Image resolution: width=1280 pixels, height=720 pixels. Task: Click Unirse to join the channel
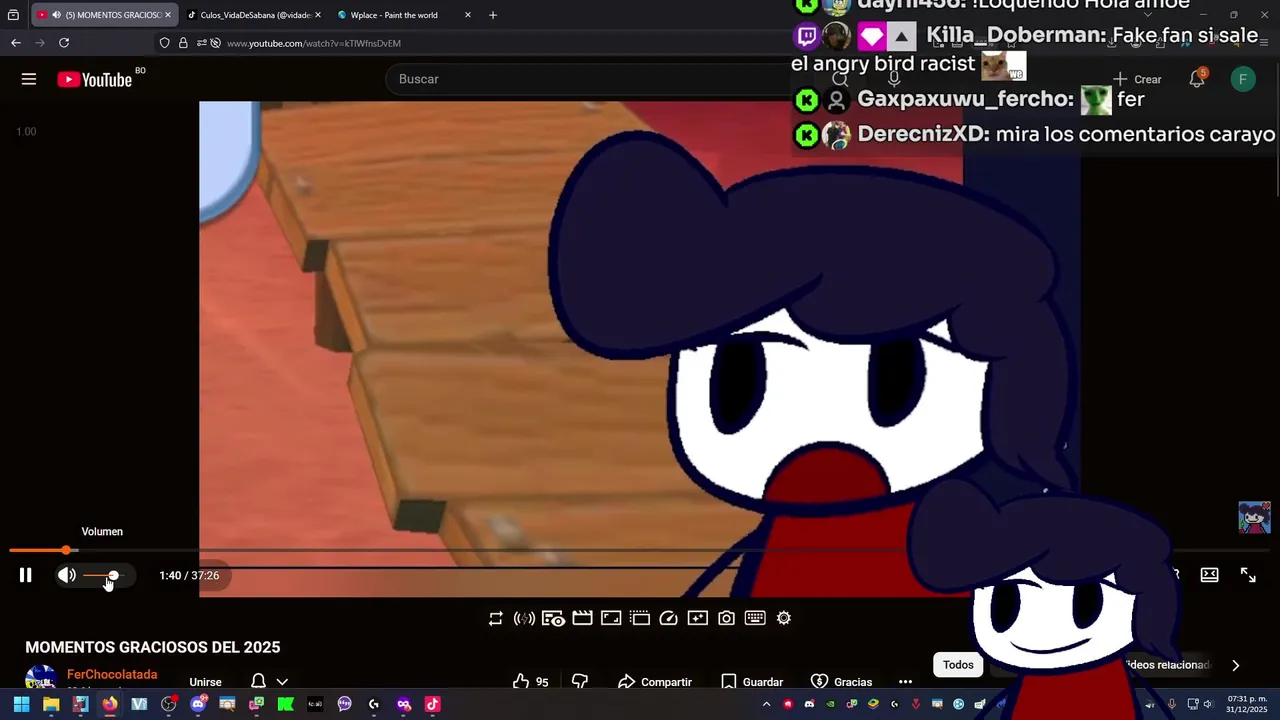click(206, 682)
